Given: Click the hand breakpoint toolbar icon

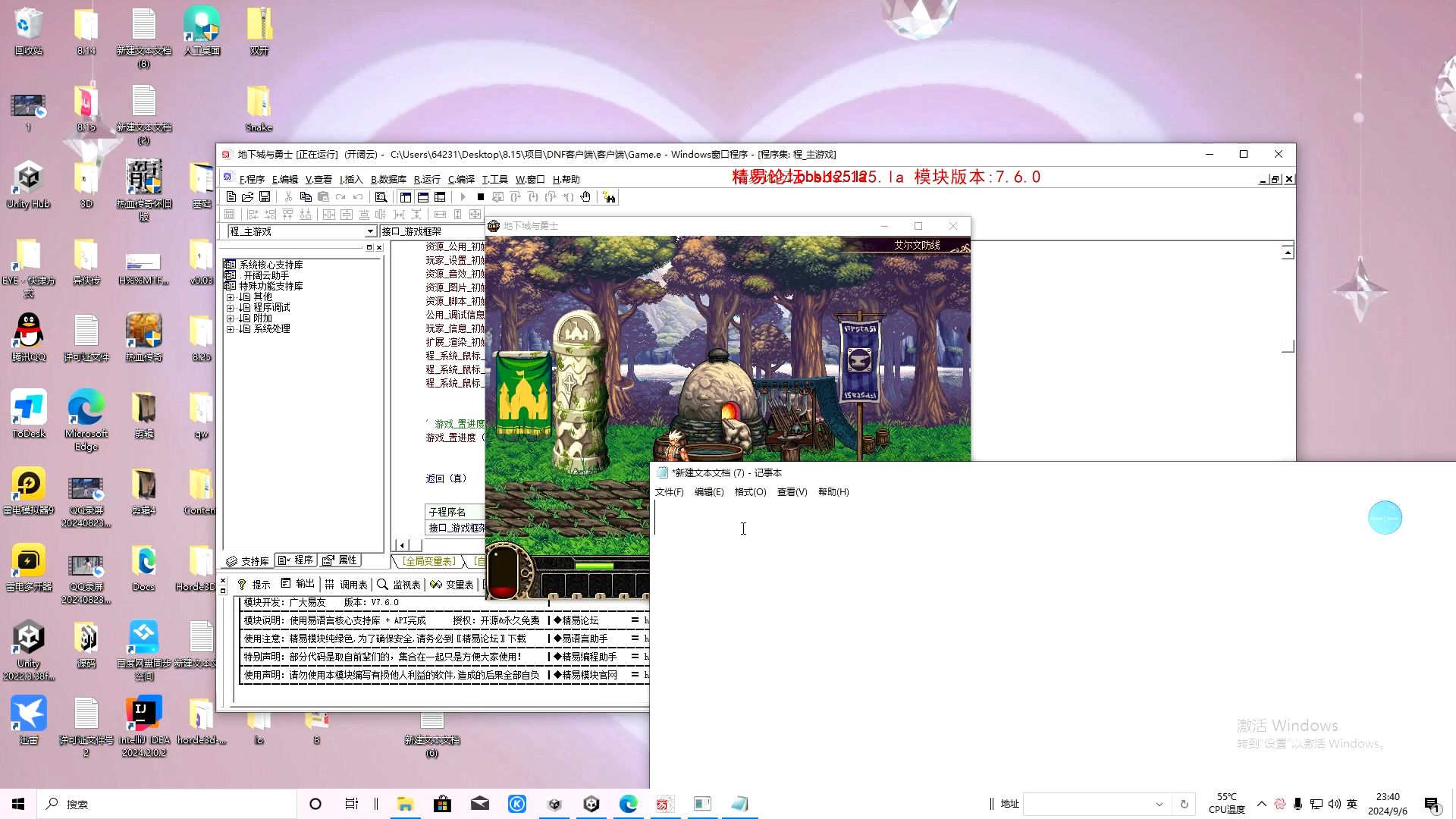Looking at the screenshot, I should pyautogui.click(x=585, y=197).
